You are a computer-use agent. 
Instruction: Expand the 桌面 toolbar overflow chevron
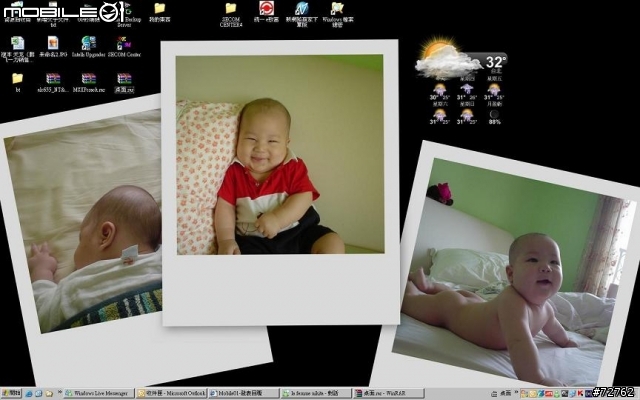pyautogui.click(x=516, y=393)
